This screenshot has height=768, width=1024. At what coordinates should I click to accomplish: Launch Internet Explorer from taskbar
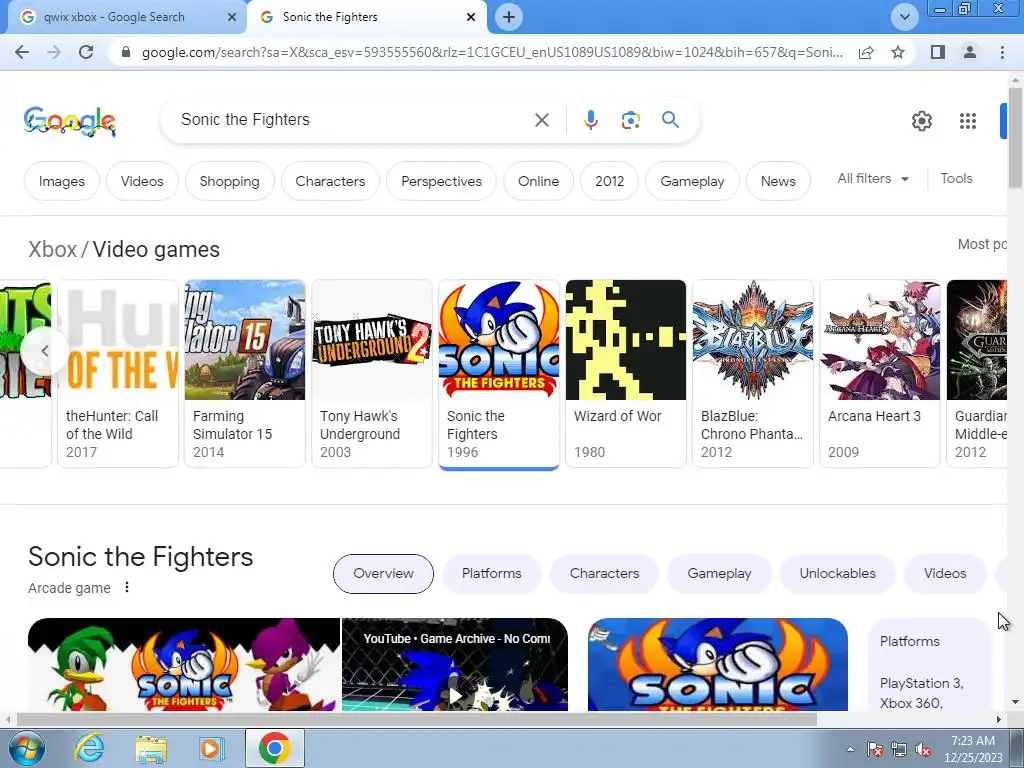[88, 748]
